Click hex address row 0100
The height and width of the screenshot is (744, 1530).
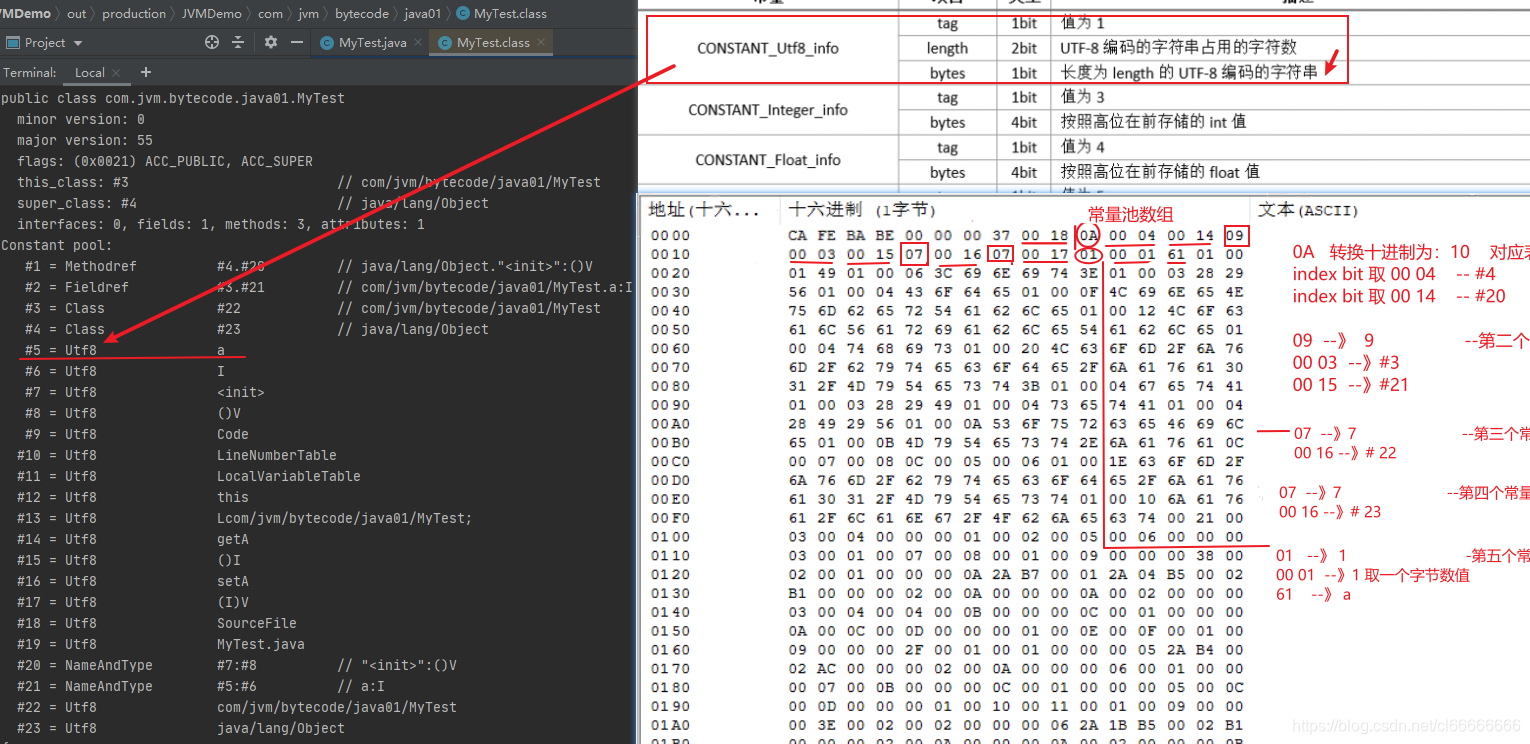[669, 537]
